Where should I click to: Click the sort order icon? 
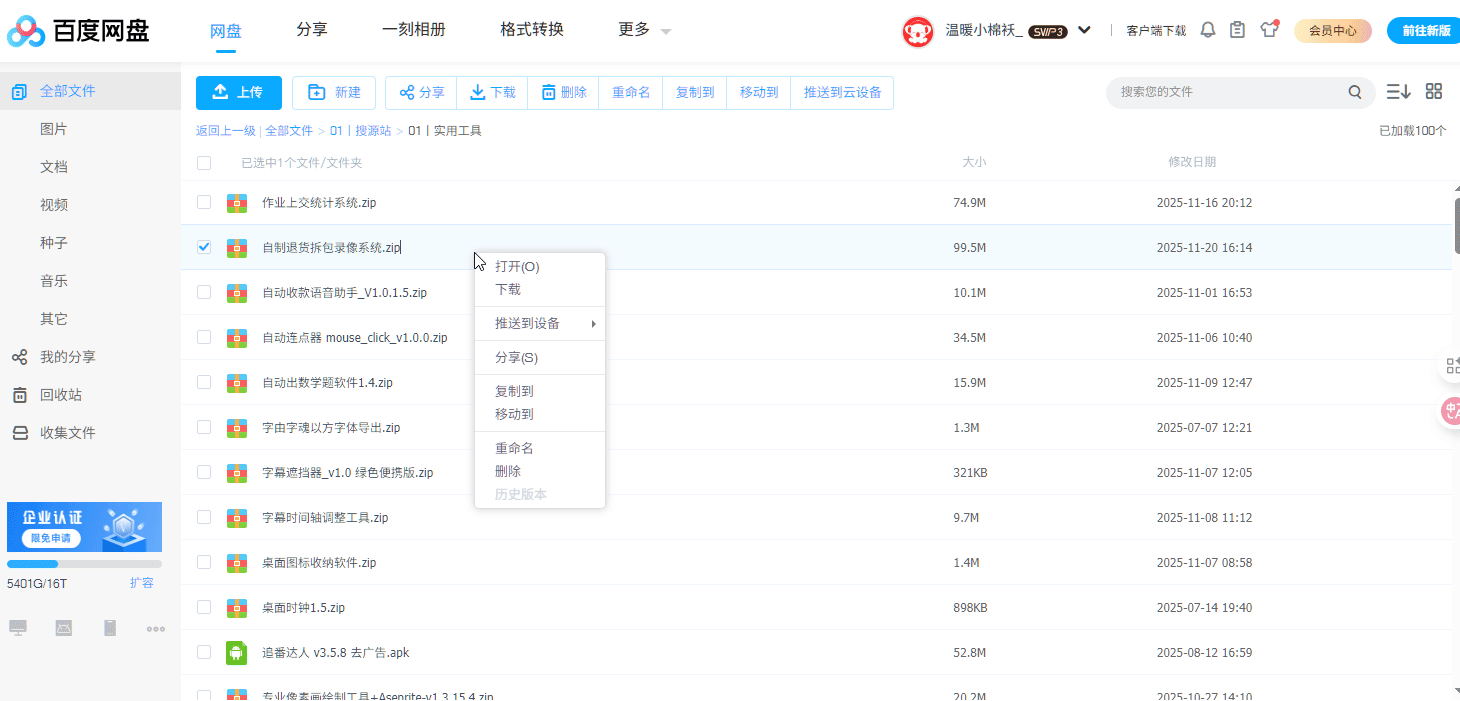click(1398, 92)
